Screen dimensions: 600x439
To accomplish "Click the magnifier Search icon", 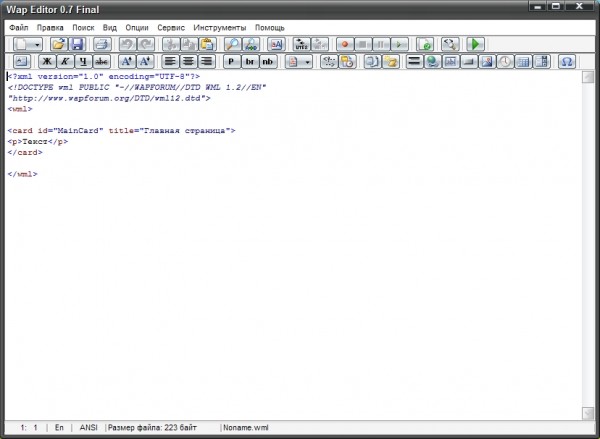I will (x=232, y=45).
